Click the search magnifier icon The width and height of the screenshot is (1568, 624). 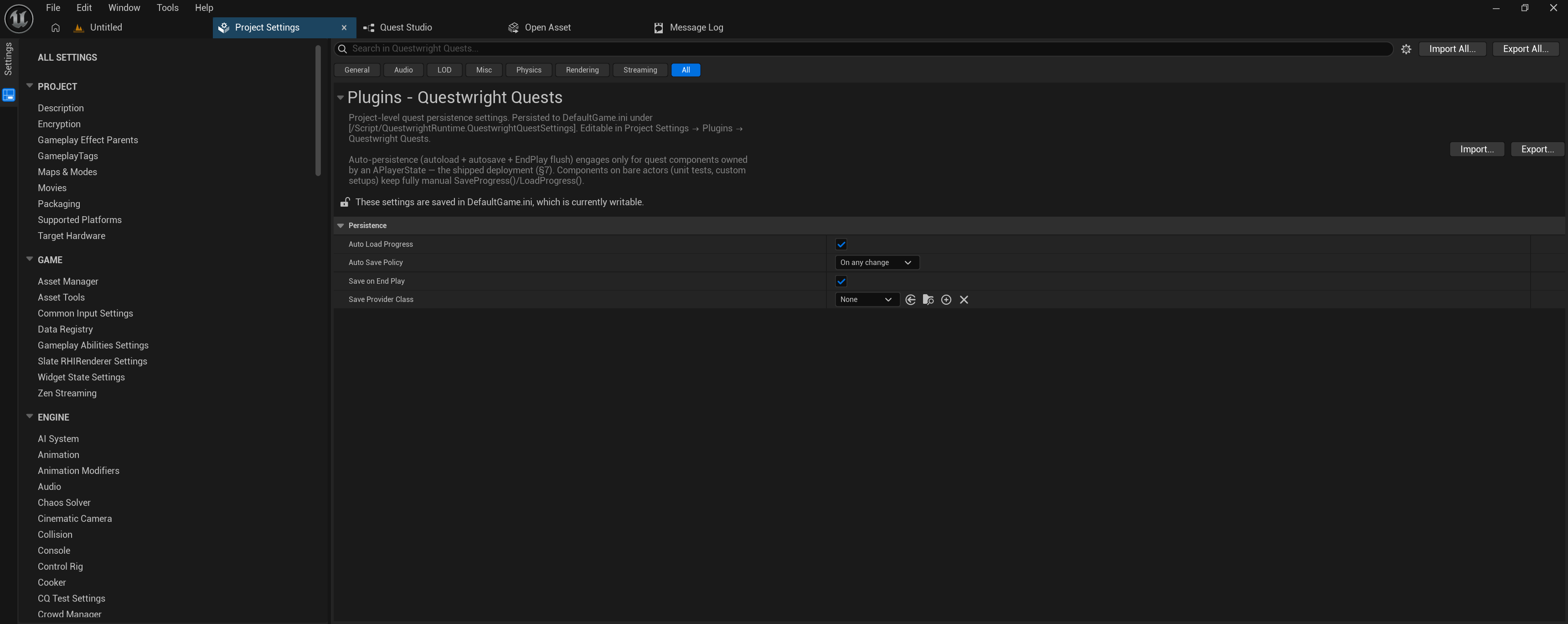(x=342, y=49)
